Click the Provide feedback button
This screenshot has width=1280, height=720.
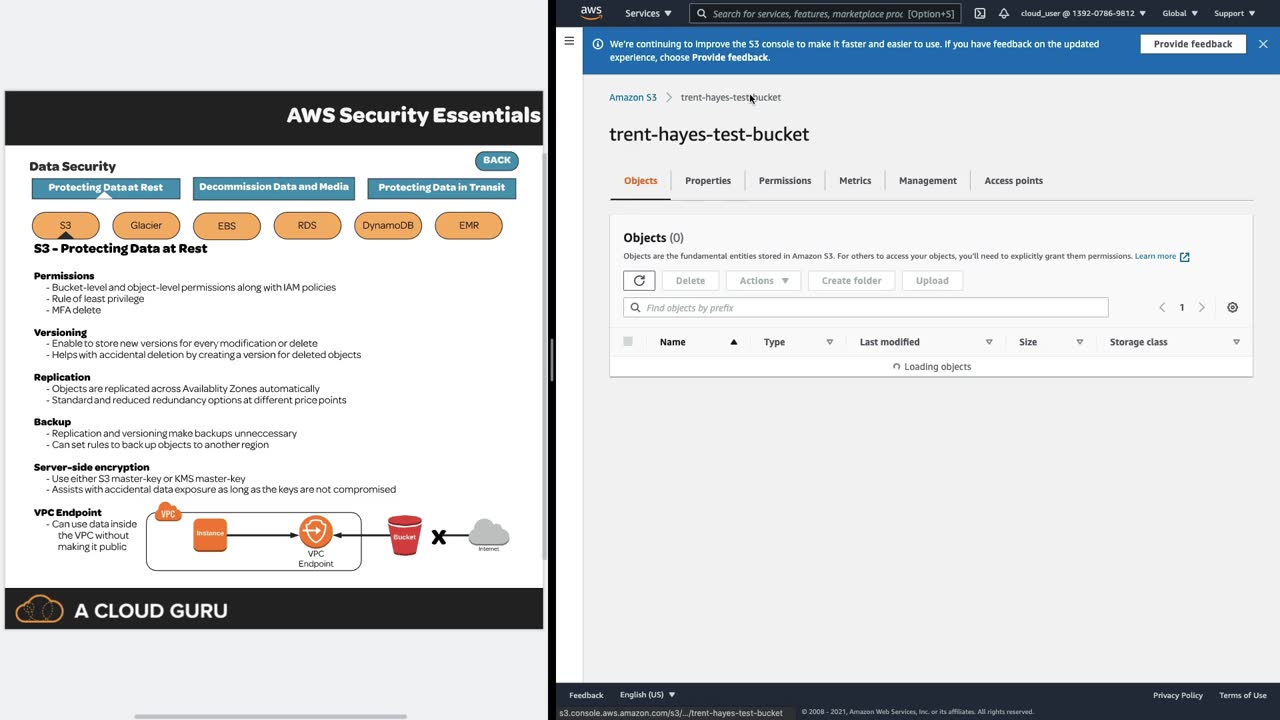pos(1193,44)
